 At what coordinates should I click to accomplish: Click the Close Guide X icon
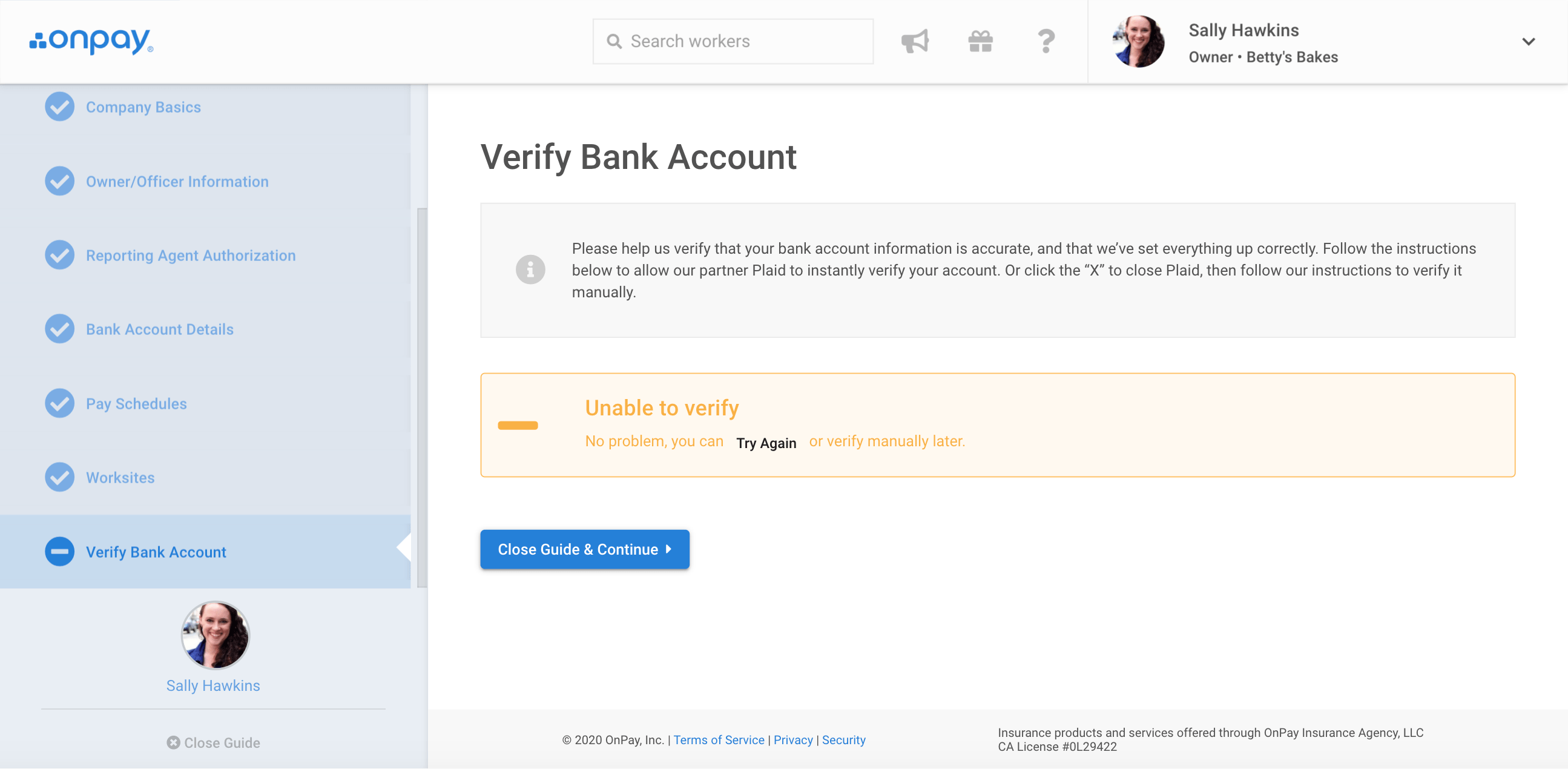[173, 742]
